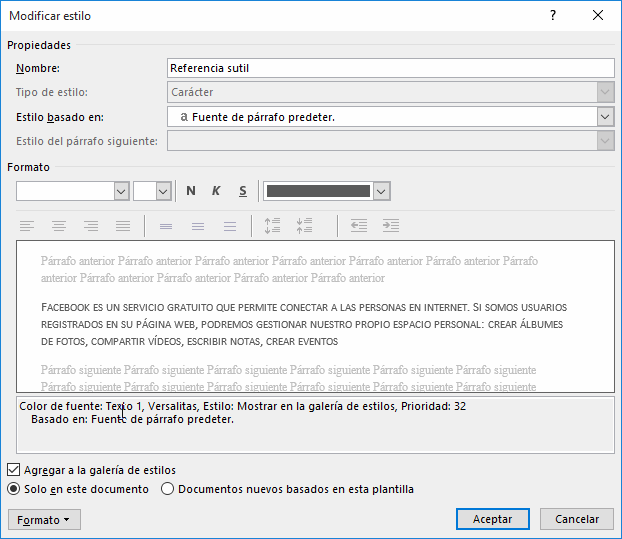Click the increase indent icon

tap(390, 226)
